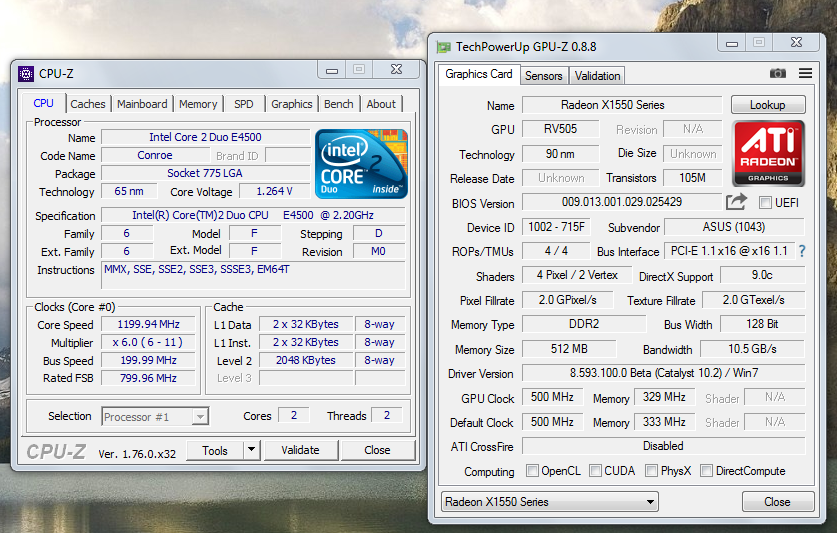Click the CPU-Z title bar app icon

tap(26, 73)
